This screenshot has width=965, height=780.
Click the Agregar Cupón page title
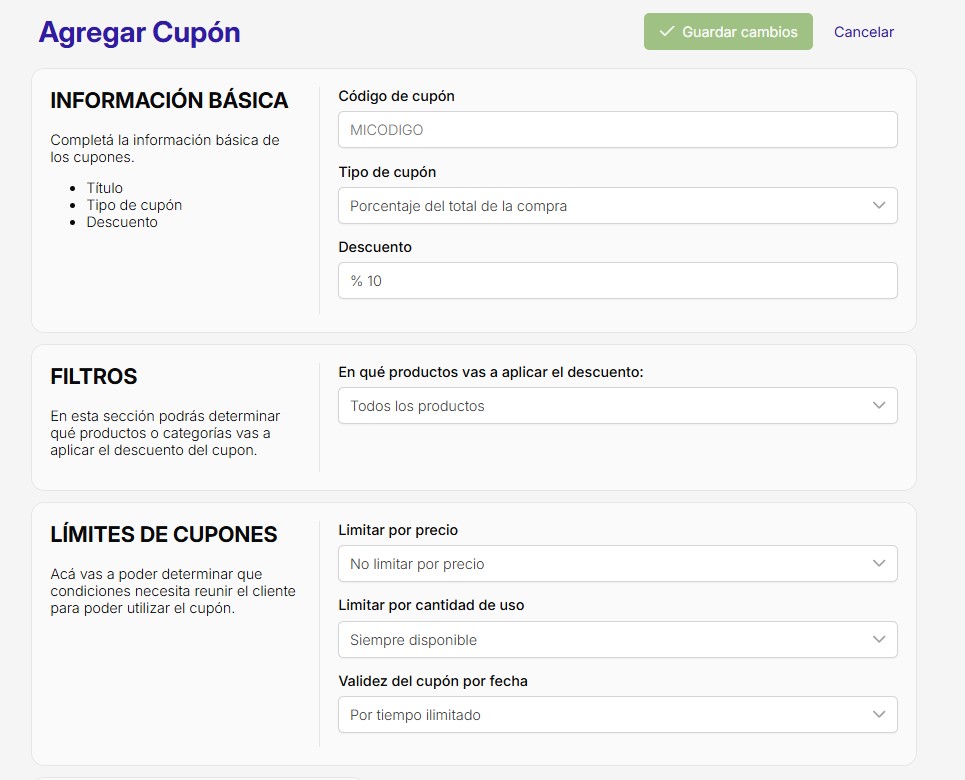pyautogui.click(x=139, y=32)
